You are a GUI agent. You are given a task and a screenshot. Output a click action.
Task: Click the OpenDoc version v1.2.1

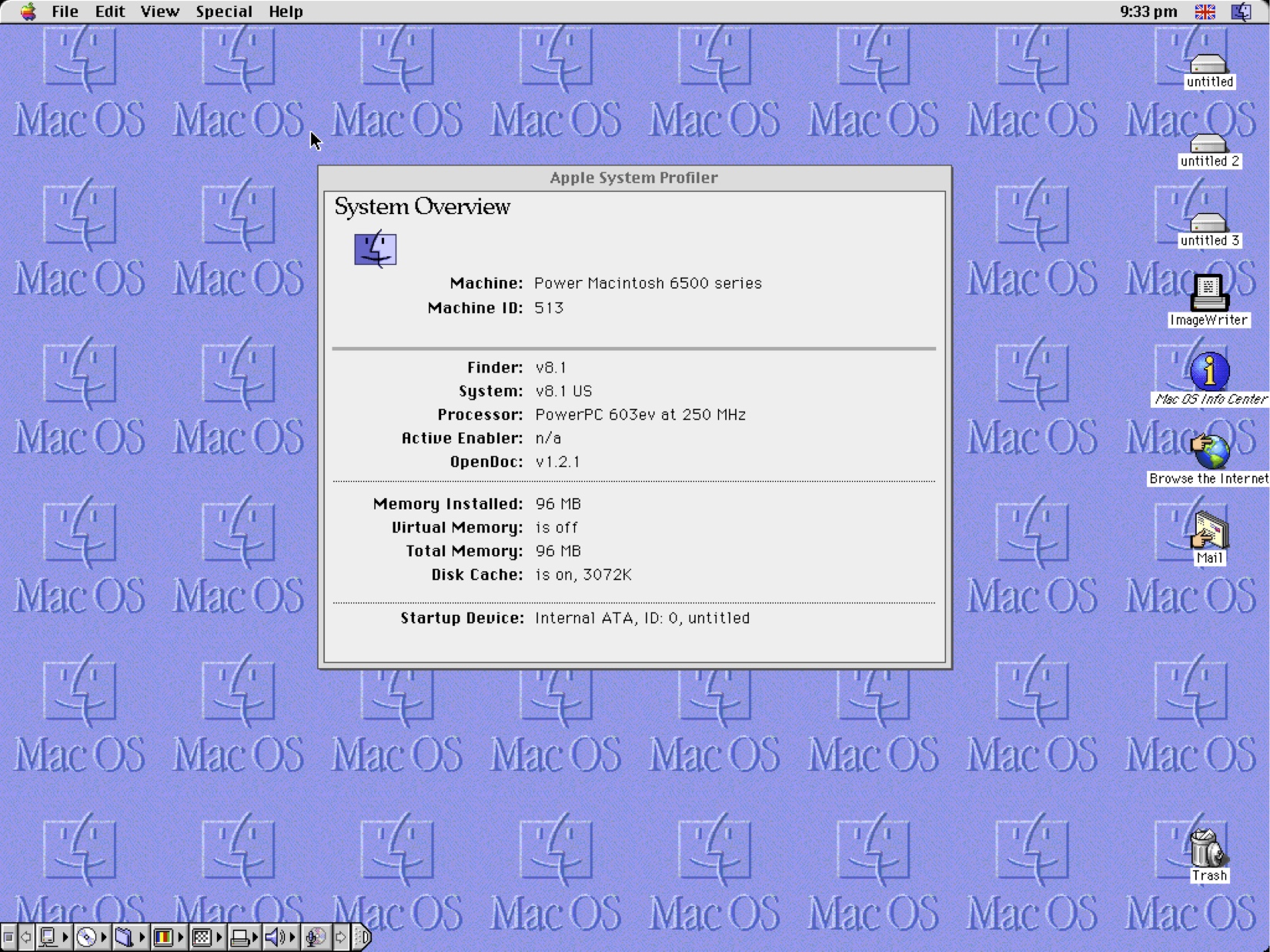pyautogui.click(x=557, y=462)
